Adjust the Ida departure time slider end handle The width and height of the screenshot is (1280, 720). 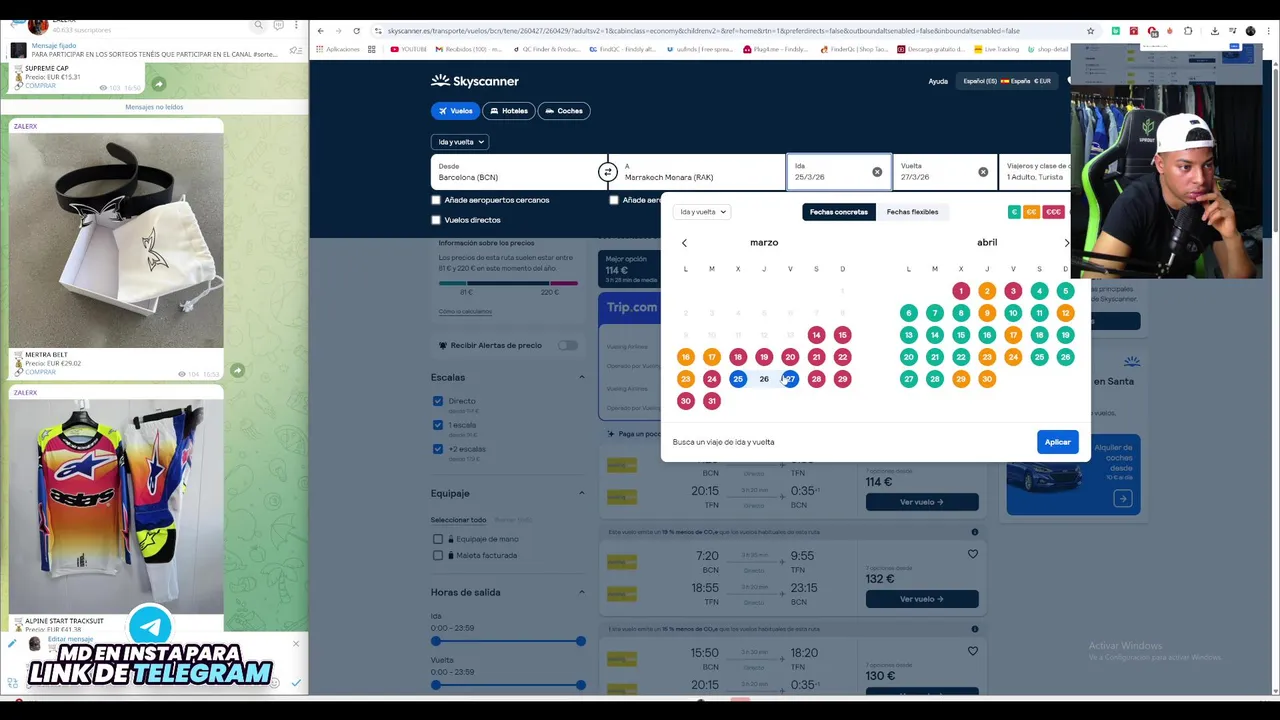(580, 641)
